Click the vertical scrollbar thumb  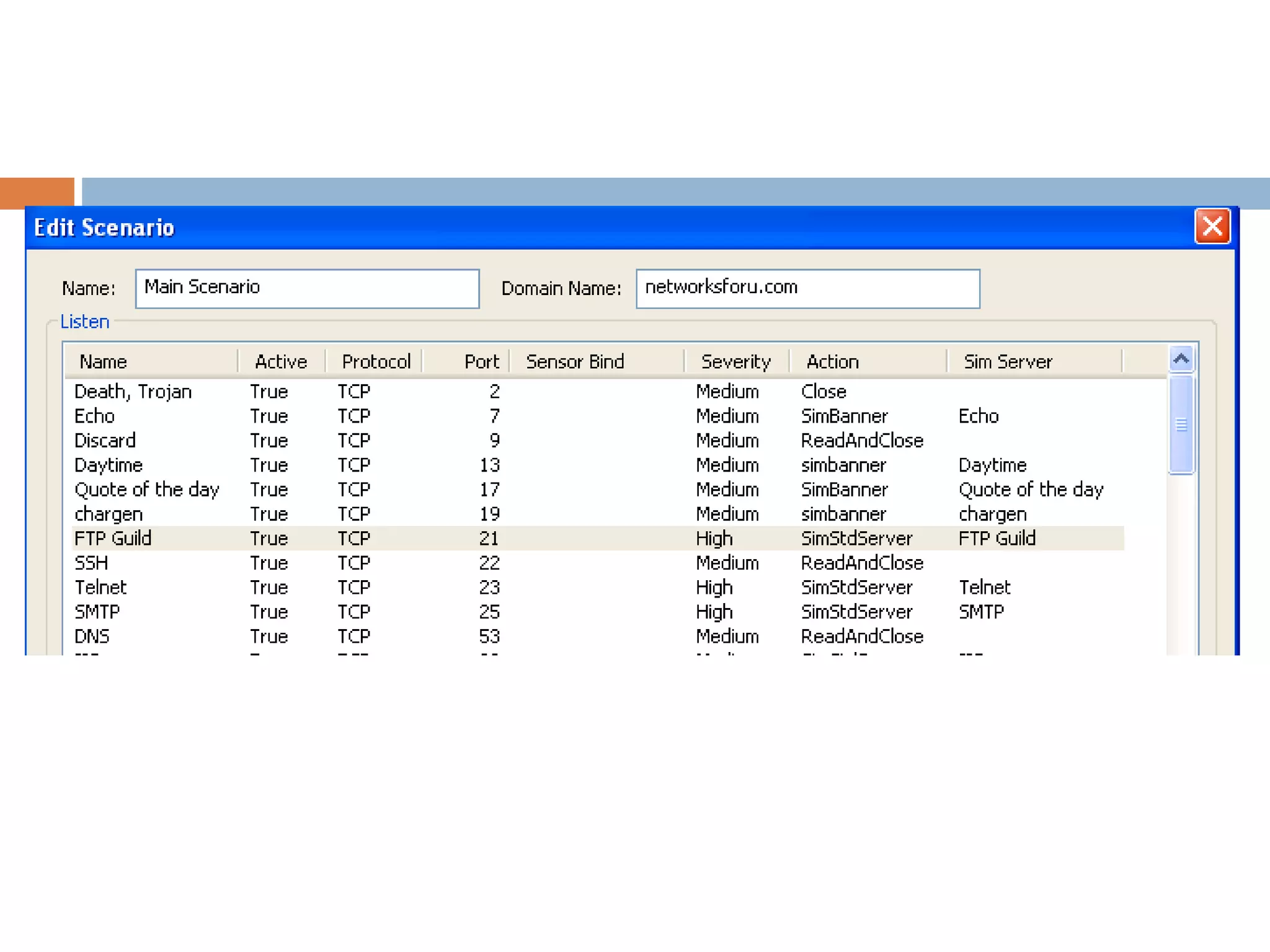[1181, 425]
